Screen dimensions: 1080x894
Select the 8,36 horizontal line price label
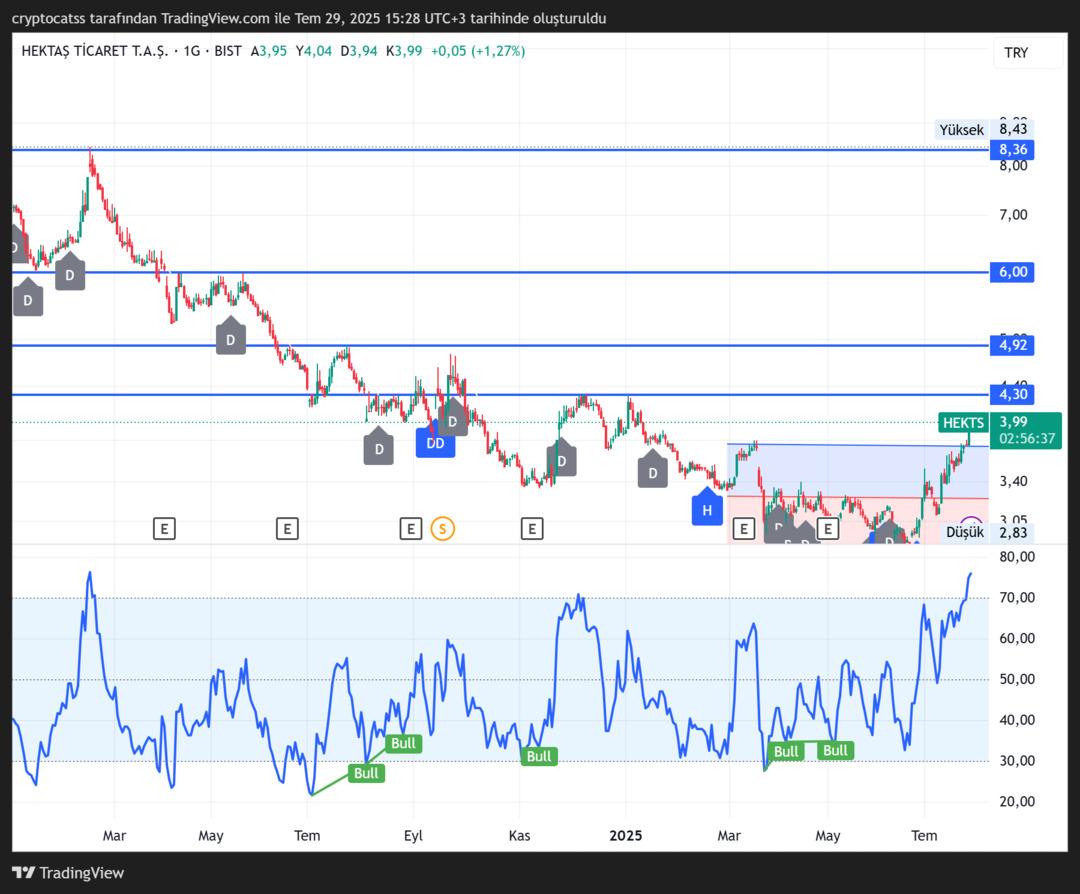(x=1012, y=149)
